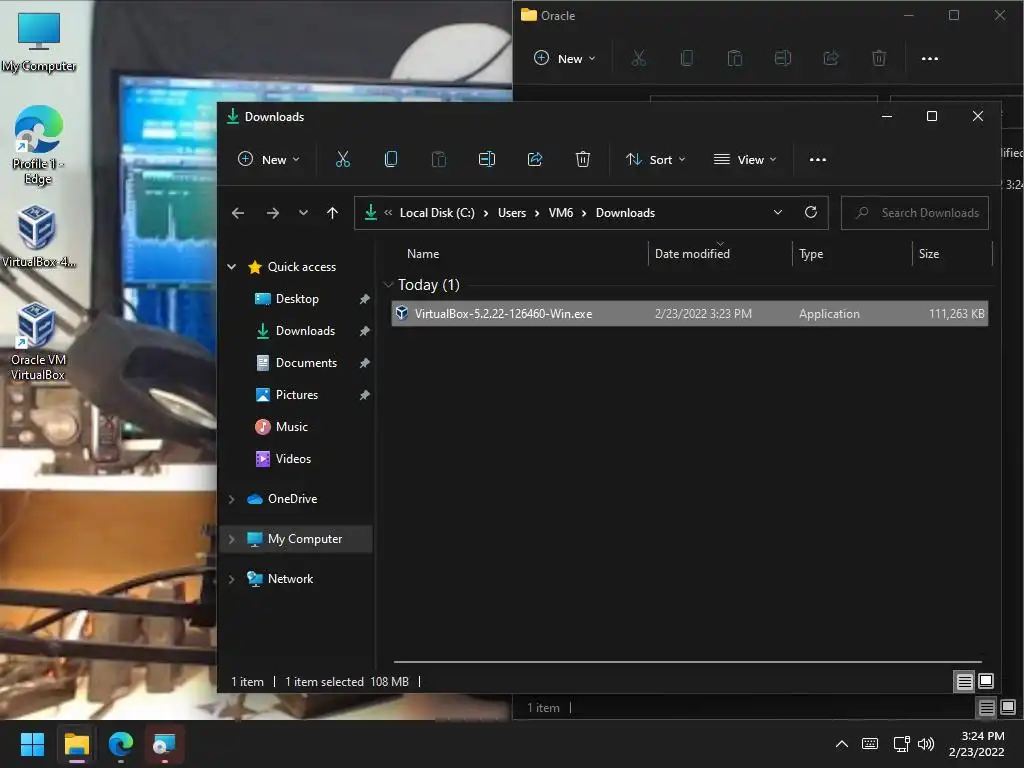Open the See more menu in Oracle window
The height and width of the screenshot is (768, 1024).
[929, 58]
